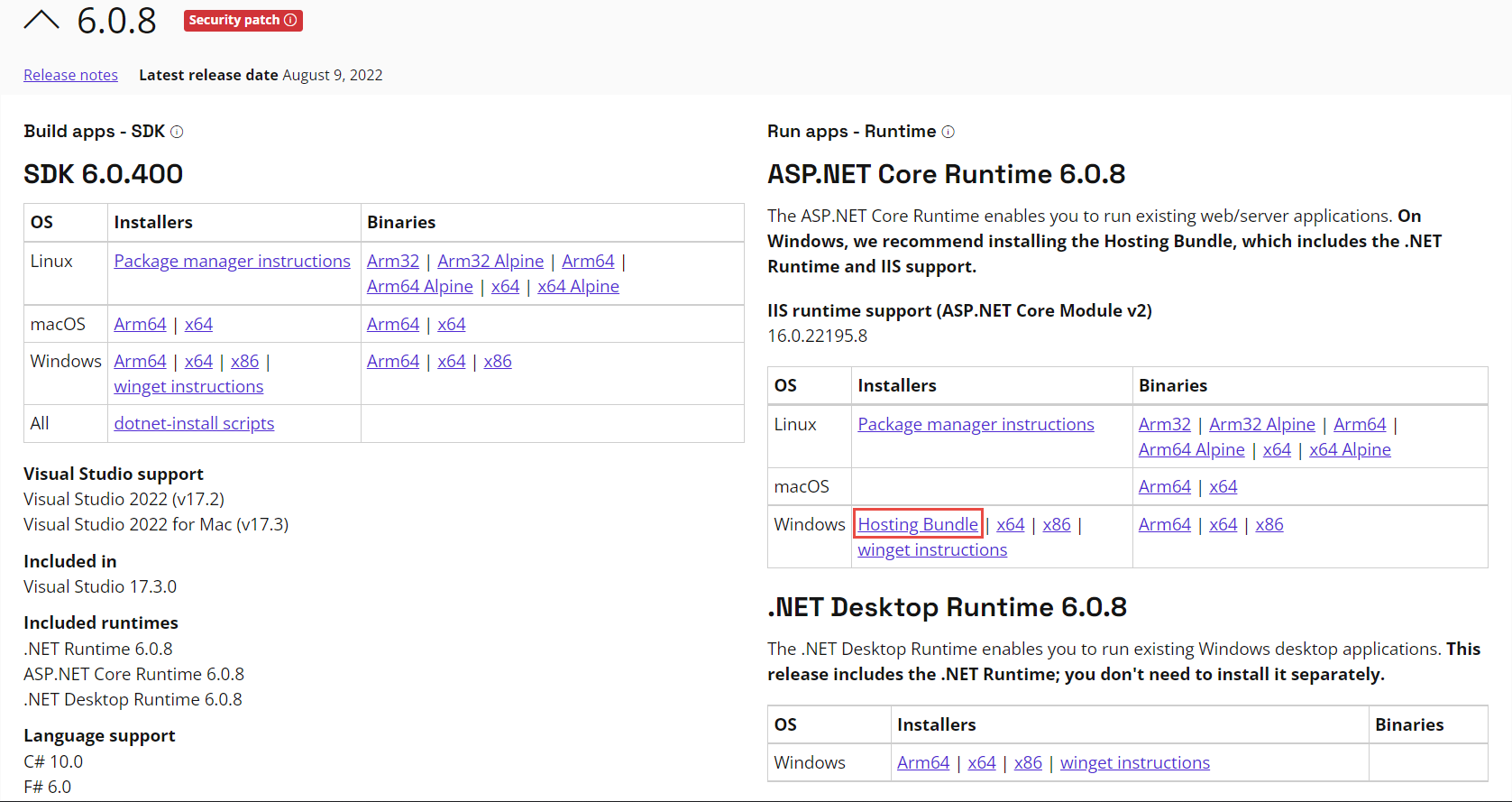Viewport: 1512px width, 802px height.
Task: Download ASP.NET Core Runtime Windows x86 installer
Action: pyautogui.click(x=1057, y=524)
